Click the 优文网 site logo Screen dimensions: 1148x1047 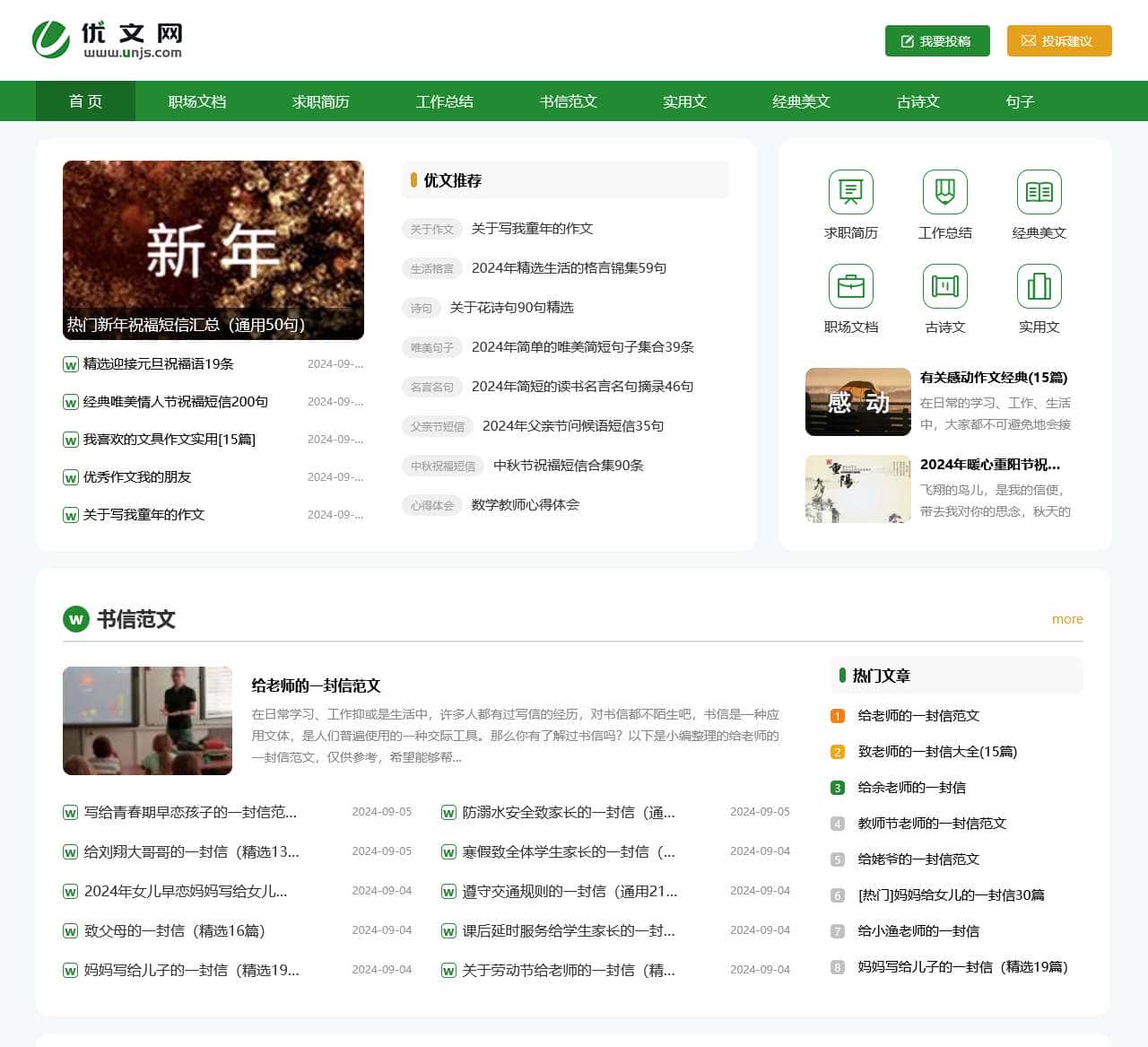click(109, 39)
